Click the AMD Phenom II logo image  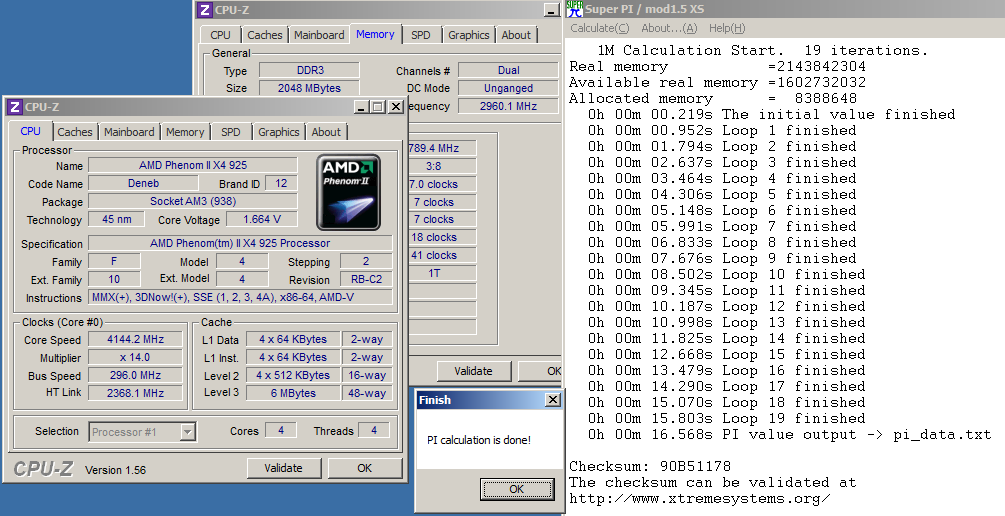(349, 192)
